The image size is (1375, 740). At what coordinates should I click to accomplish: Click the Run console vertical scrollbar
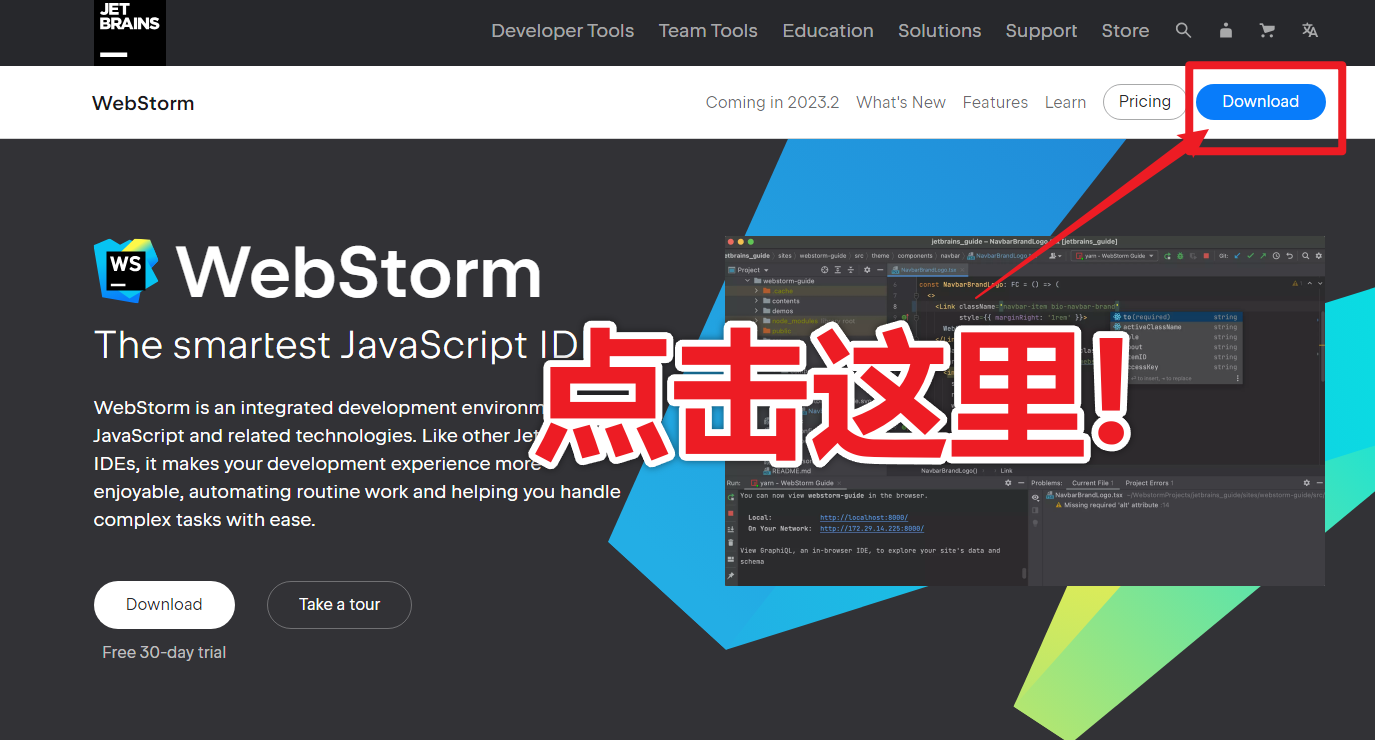tap(1023, 574)
